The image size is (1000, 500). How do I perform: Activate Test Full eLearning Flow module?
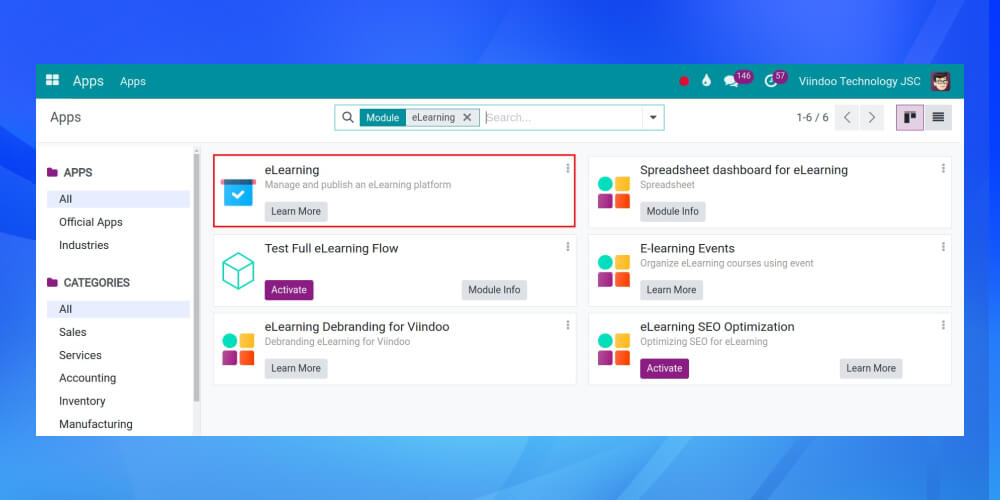289,290
